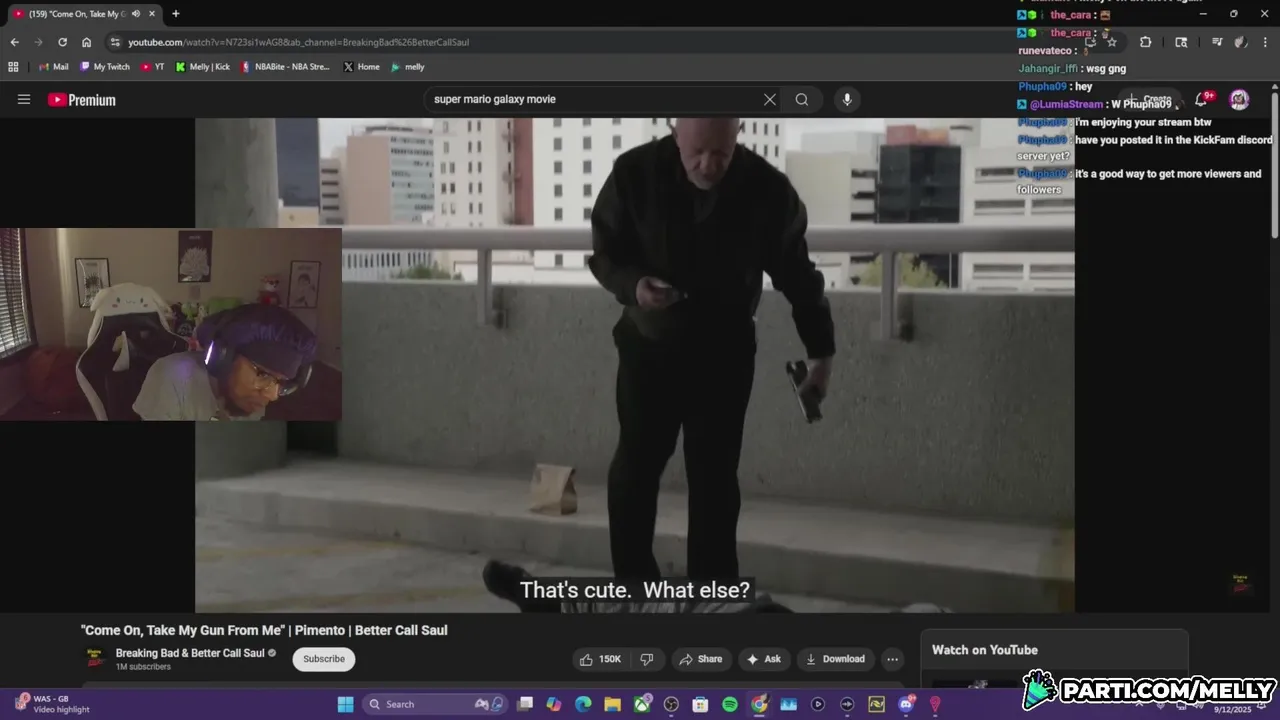This screenshot has height=720, width=1280.
Task: Go back with the browser arrow
Action: tap(14, 42)
